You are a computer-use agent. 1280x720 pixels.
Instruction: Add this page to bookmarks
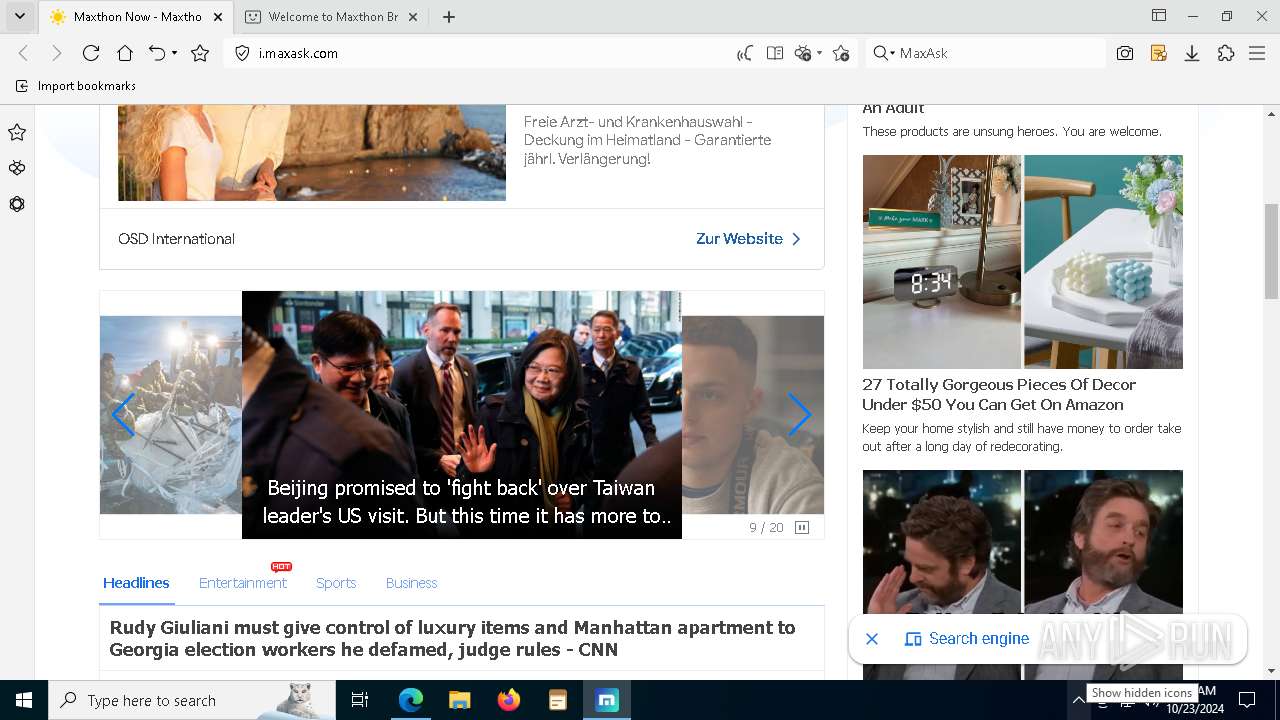coord(841,53)
